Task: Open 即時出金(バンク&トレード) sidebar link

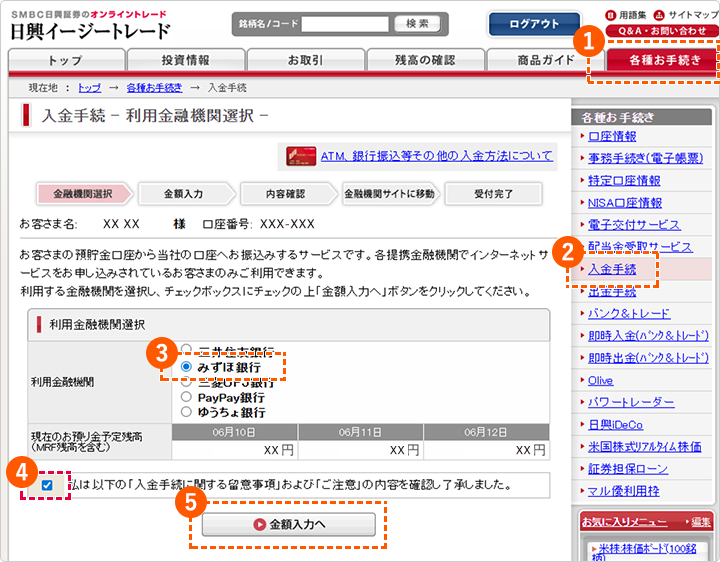Action: 648,358
